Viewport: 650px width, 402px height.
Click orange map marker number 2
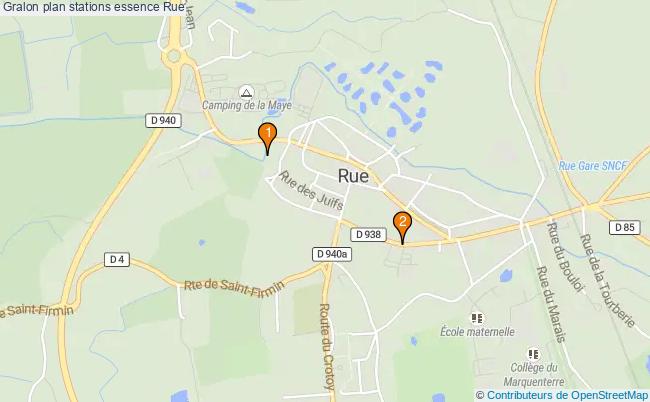tap(402, 226)
